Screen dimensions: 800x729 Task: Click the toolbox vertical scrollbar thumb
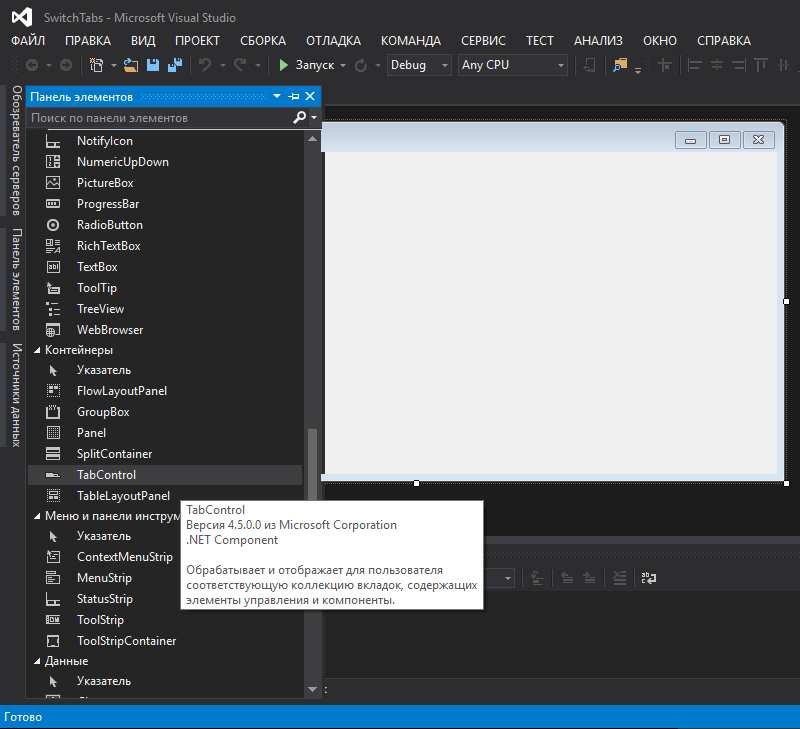point(312,464)
